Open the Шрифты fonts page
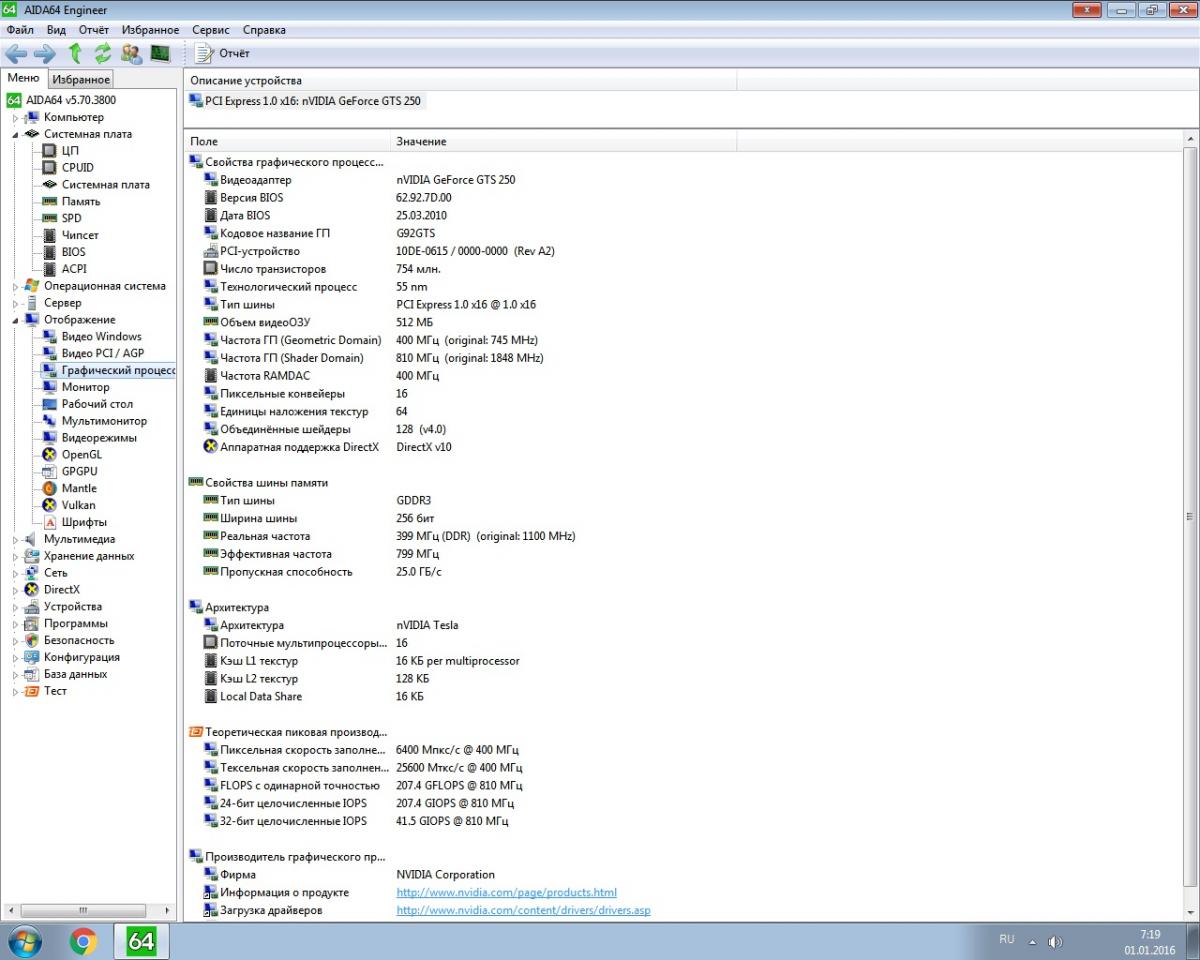1200x960 pixels. click(84, 522)
